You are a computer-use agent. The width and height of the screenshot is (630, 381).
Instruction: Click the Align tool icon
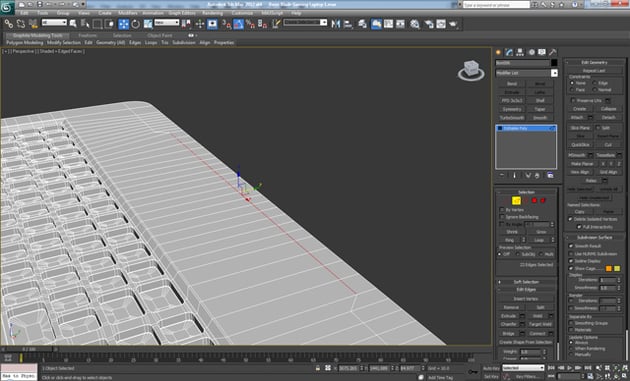[x=348, y=24]
